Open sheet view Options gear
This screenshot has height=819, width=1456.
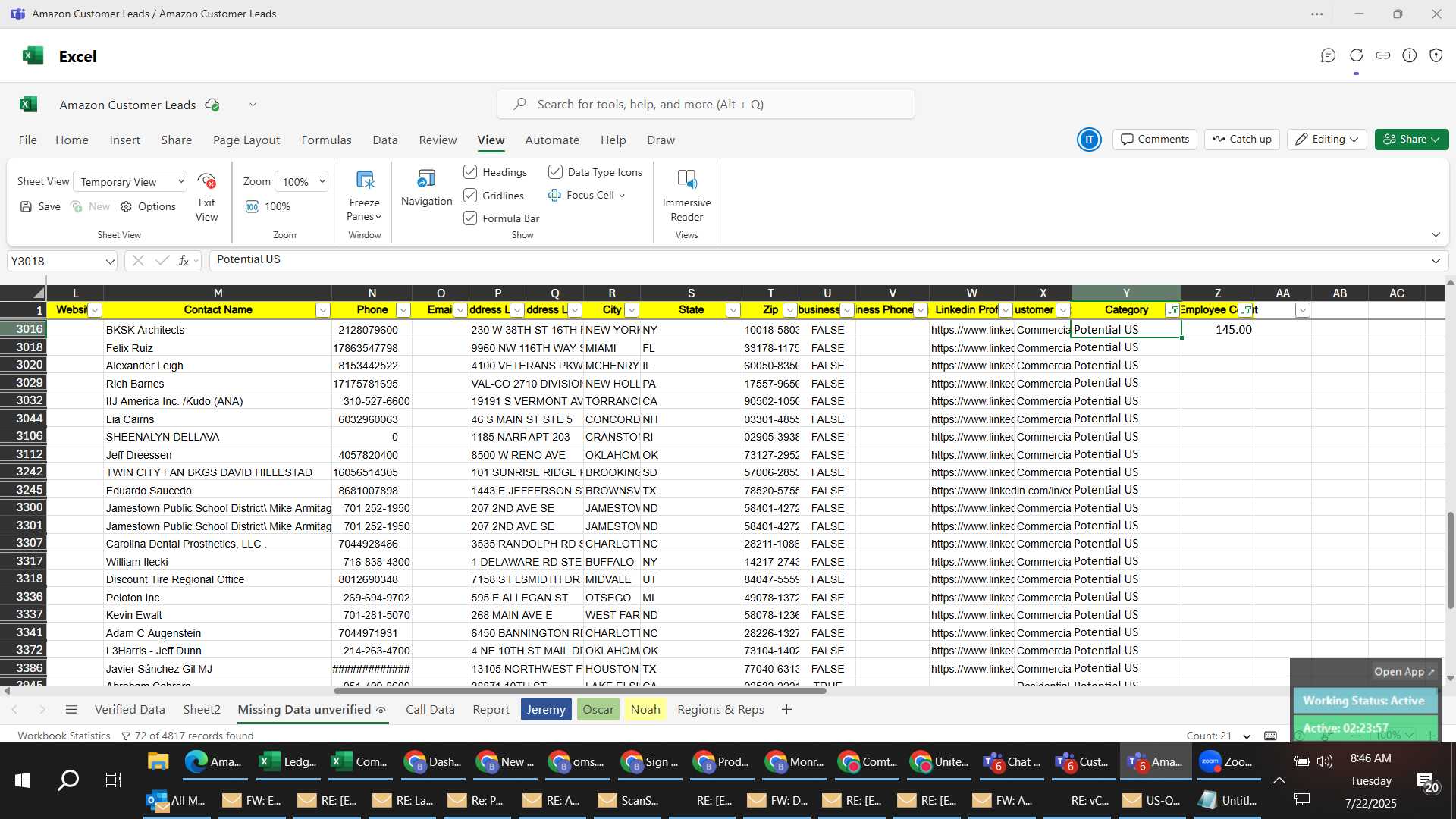(x=126, y=206)
